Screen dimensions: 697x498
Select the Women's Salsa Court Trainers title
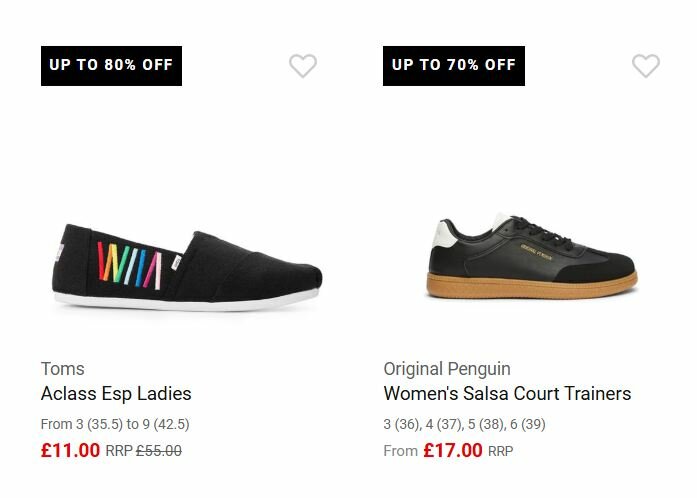tap(507, 393)
